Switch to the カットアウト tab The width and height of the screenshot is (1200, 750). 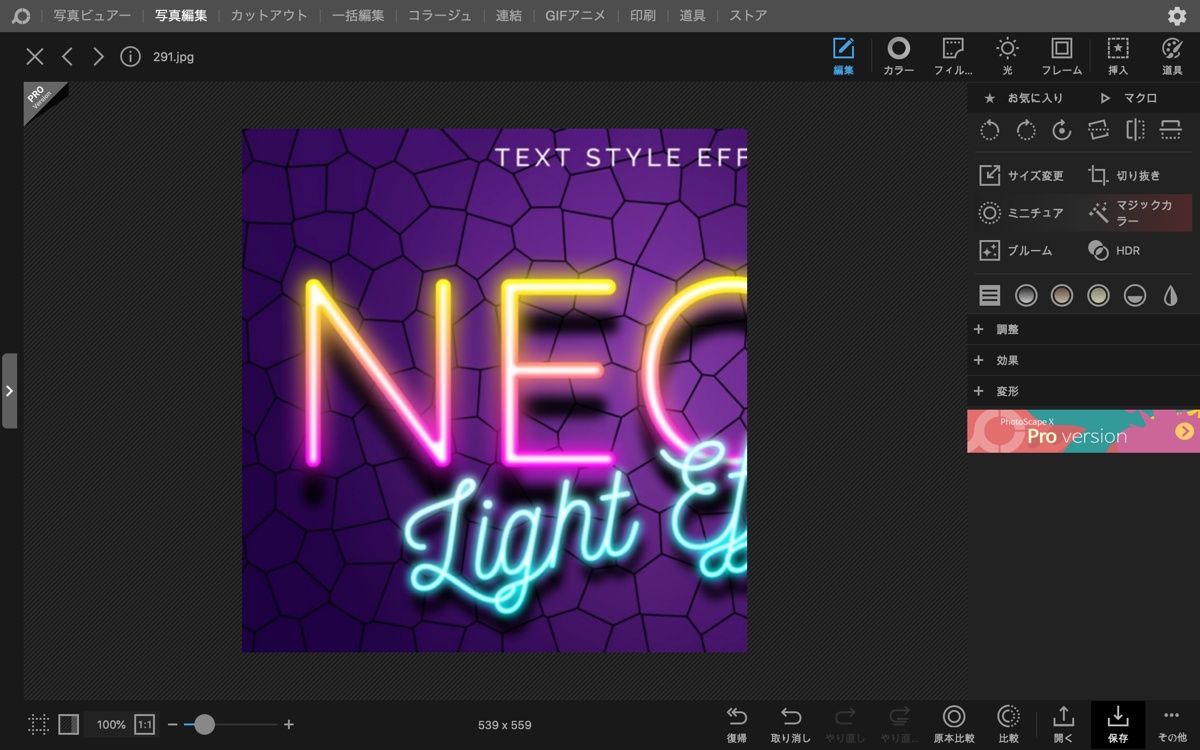click(269, 16)
